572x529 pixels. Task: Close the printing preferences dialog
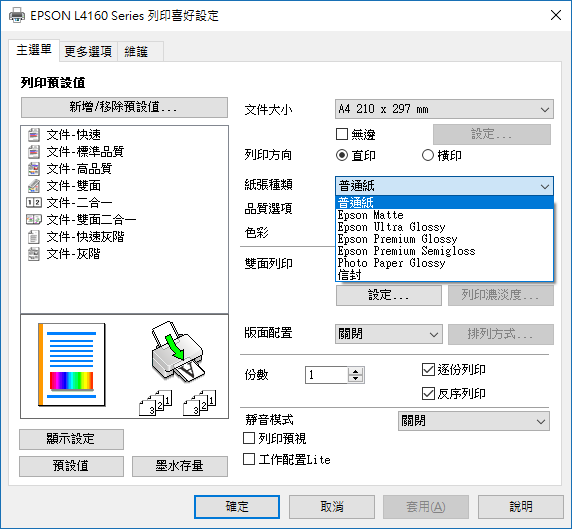(556, 15)
